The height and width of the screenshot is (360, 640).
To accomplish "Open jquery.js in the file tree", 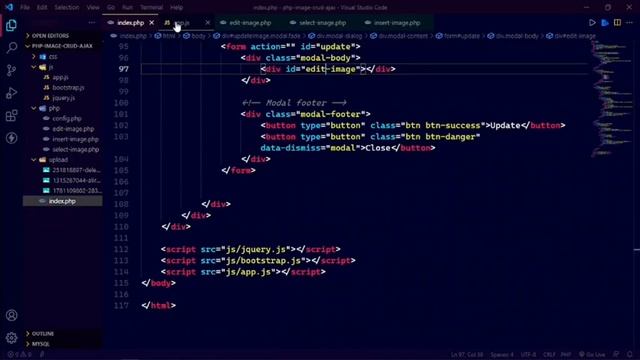I will (x=62, y=98).
